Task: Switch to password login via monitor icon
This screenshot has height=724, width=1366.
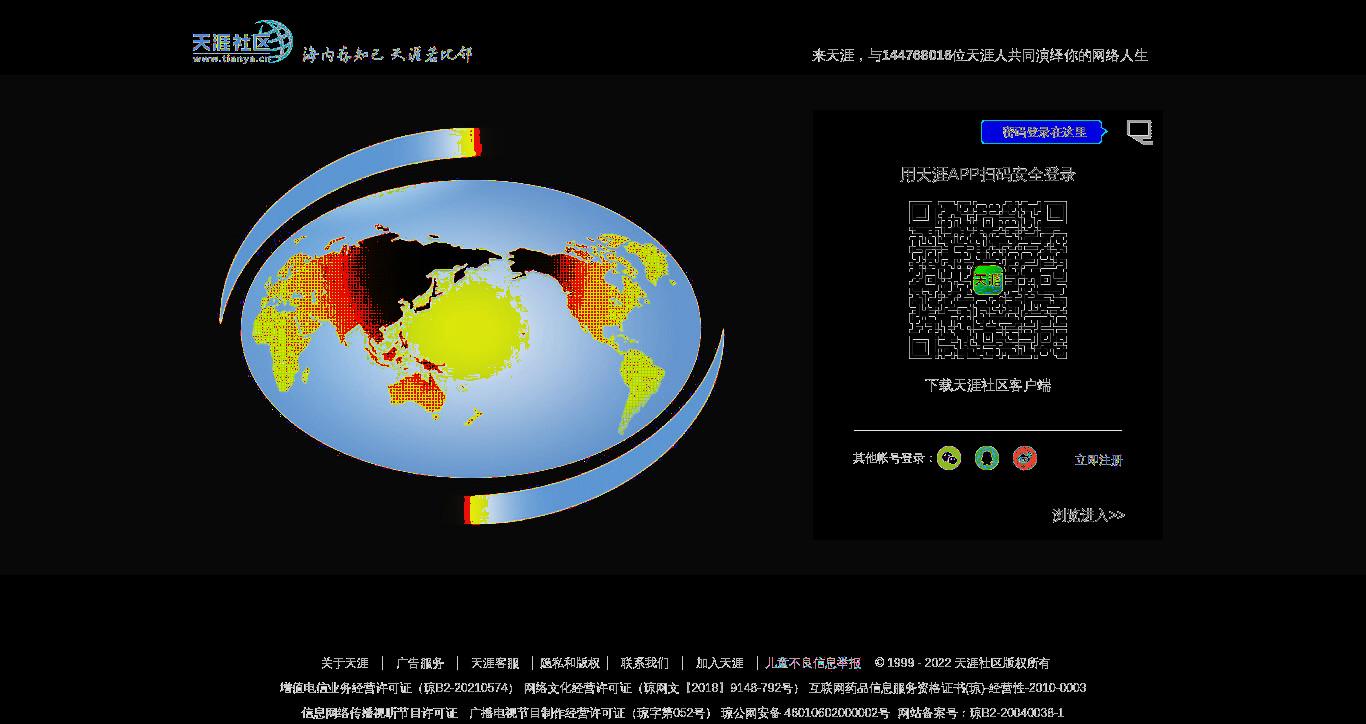Action: click(1139, 132)
